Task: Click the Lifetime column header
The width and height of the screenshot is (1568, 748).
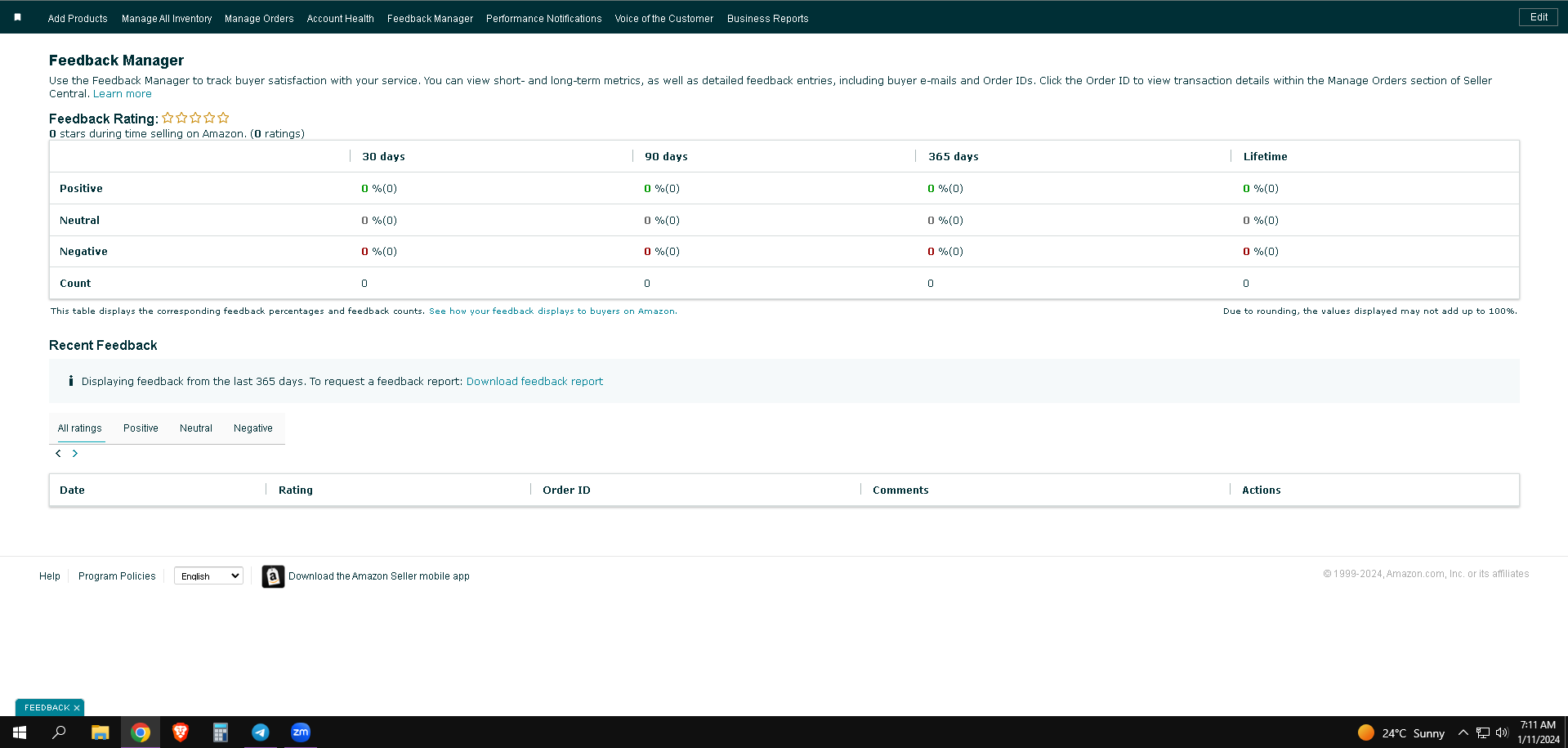Action: (x=1266, y=157)
